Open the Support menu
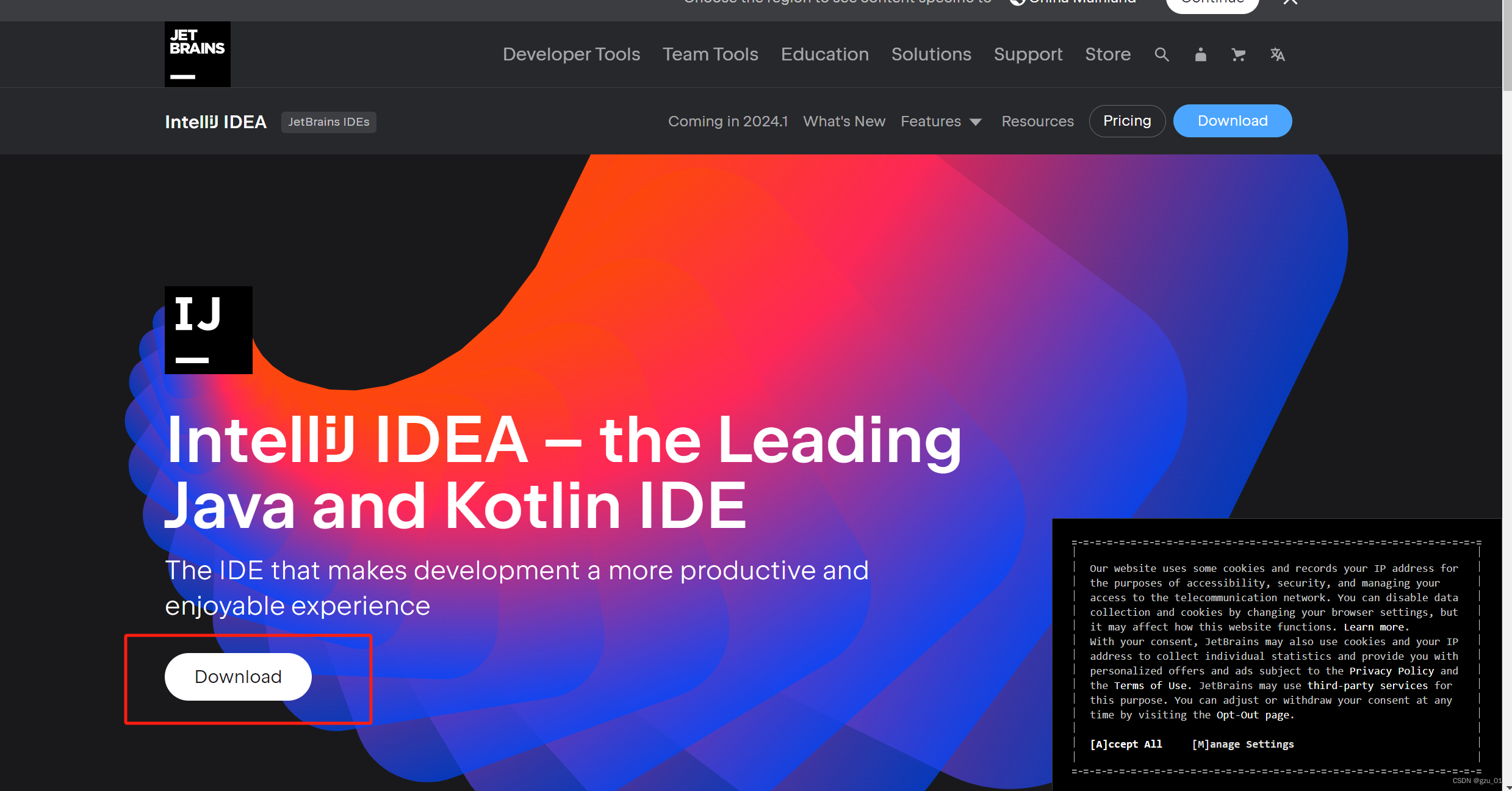 (1028, 54)
